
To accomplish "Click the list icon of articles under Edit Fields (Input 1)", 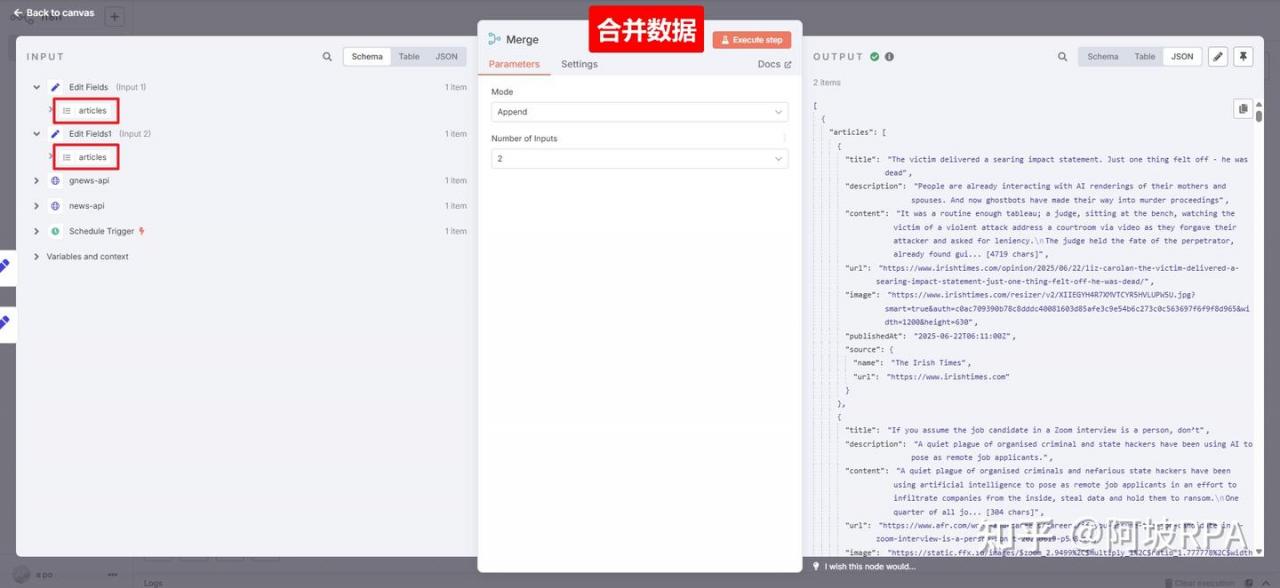I will [x=67, y=111].
